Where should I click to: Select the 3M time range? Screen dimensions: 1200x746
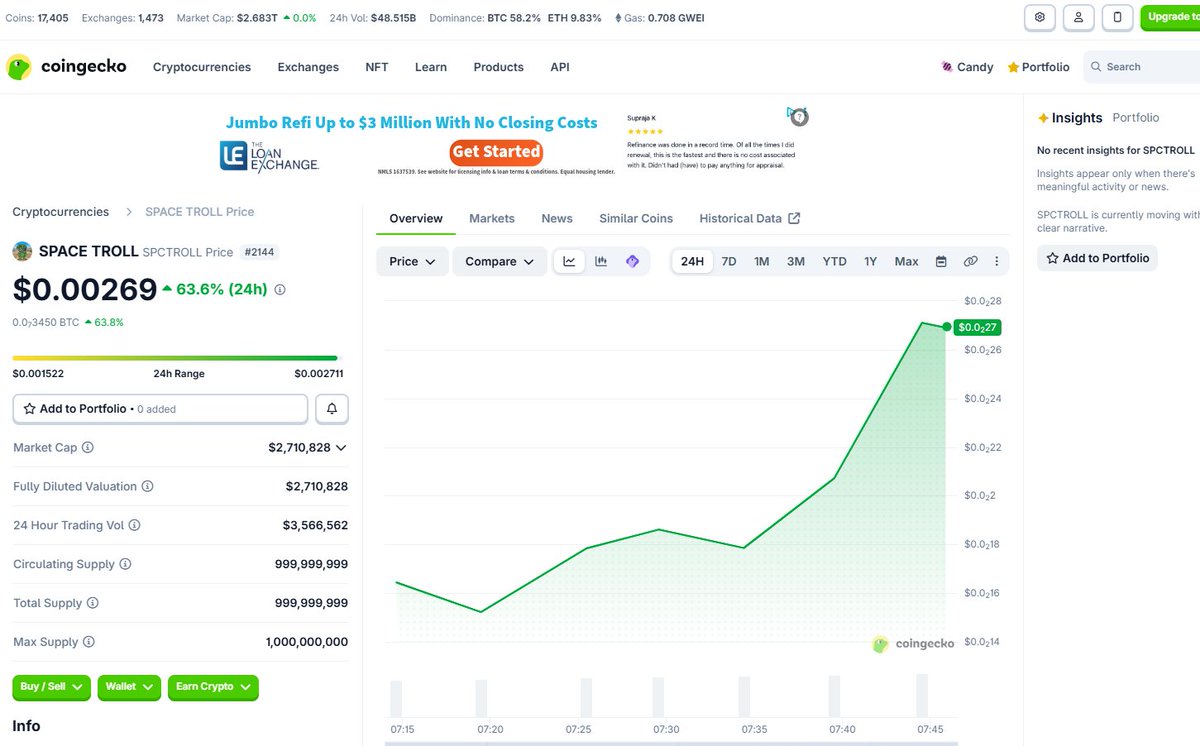pyautogui.click(x=796, y=261)
